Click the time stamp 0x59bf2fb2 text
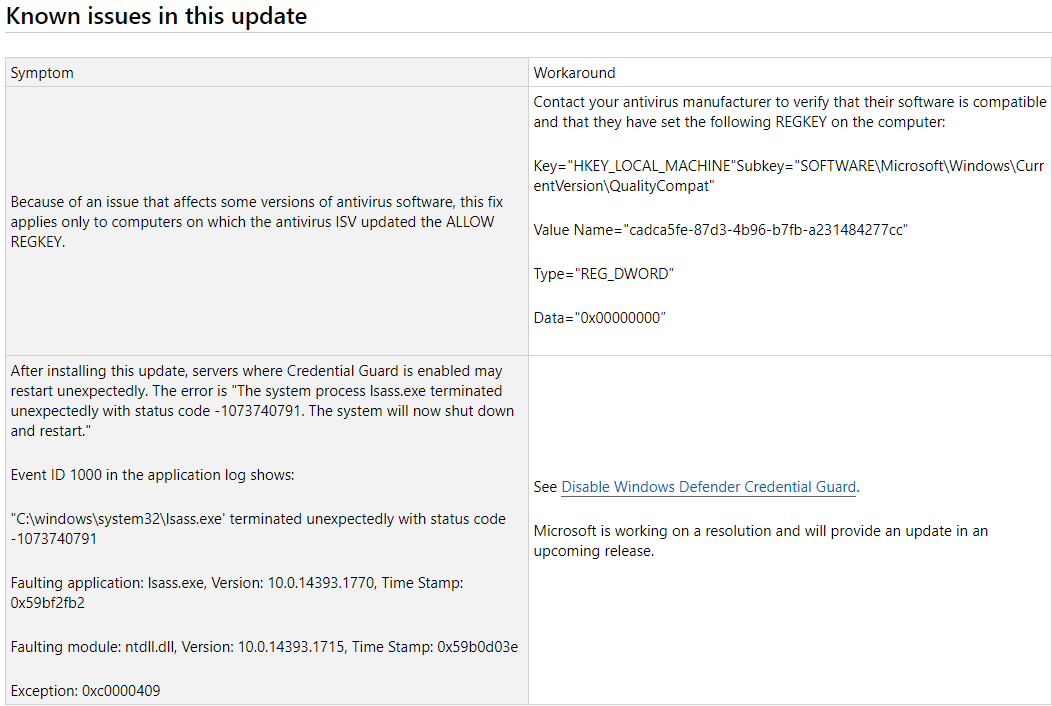This screenshot has height=706, width=1052. (x=48, y=603)
